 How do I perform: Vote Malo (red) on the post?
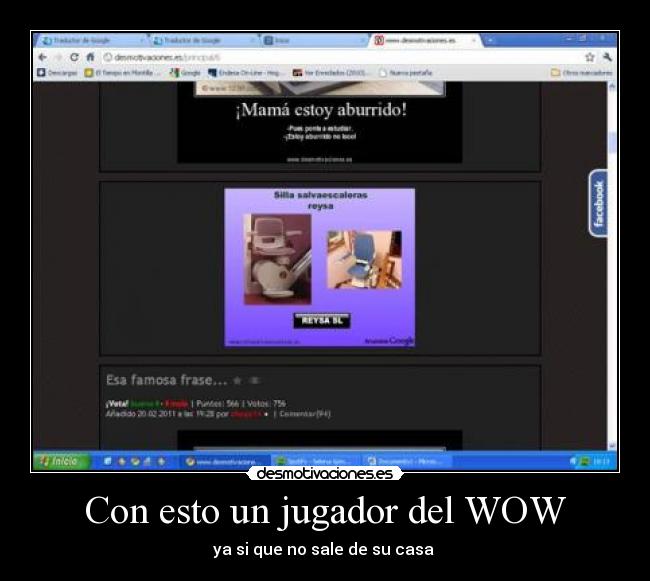[176, 403]
